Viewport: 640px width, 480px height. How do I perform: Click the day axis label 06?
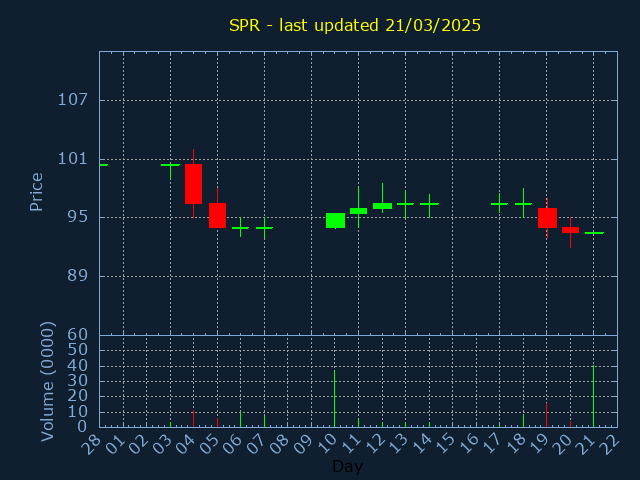(233, 444)
